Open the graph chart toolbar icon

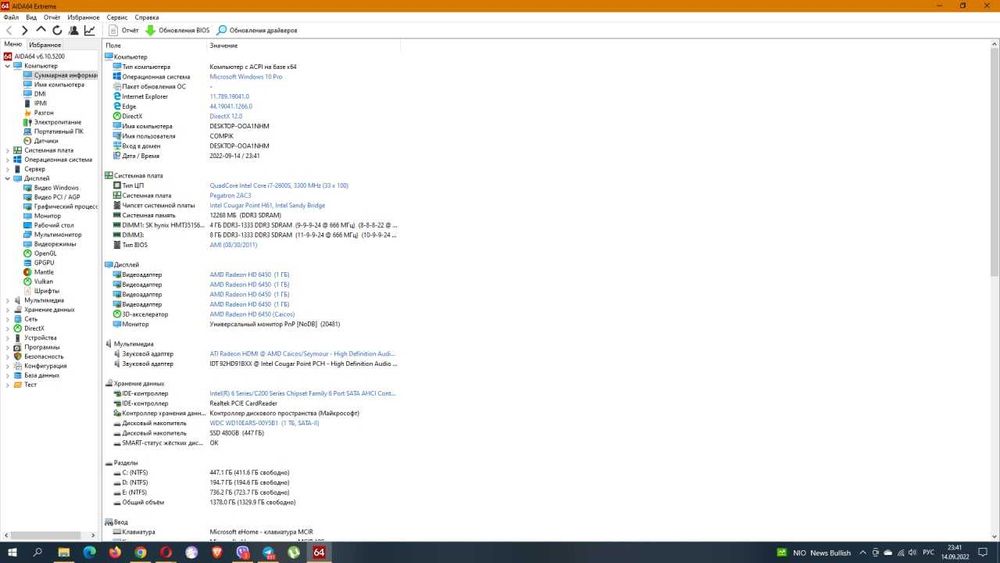89,30
